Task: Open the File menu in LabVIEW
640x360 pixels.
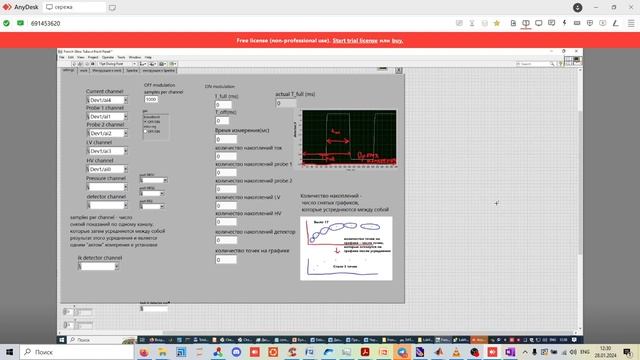Action: coord(62,58)
